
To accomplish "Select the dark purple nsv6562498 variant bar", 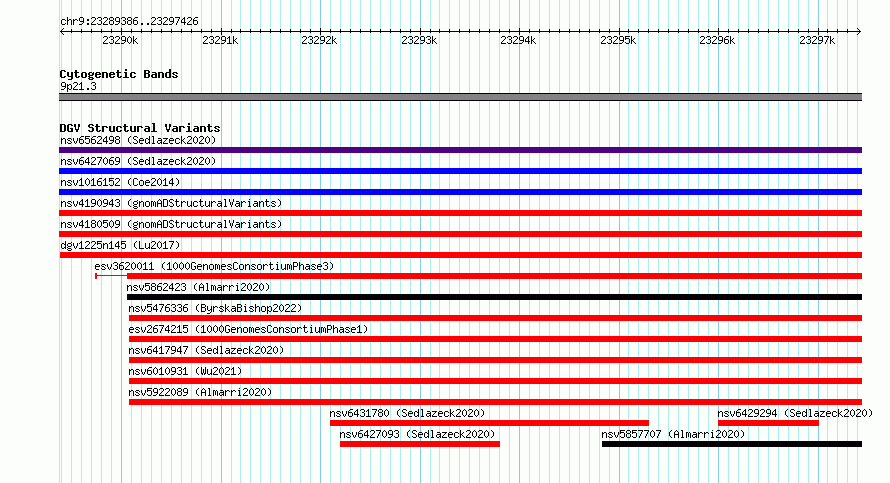I will pyautogui.click(x=460, y=150).
